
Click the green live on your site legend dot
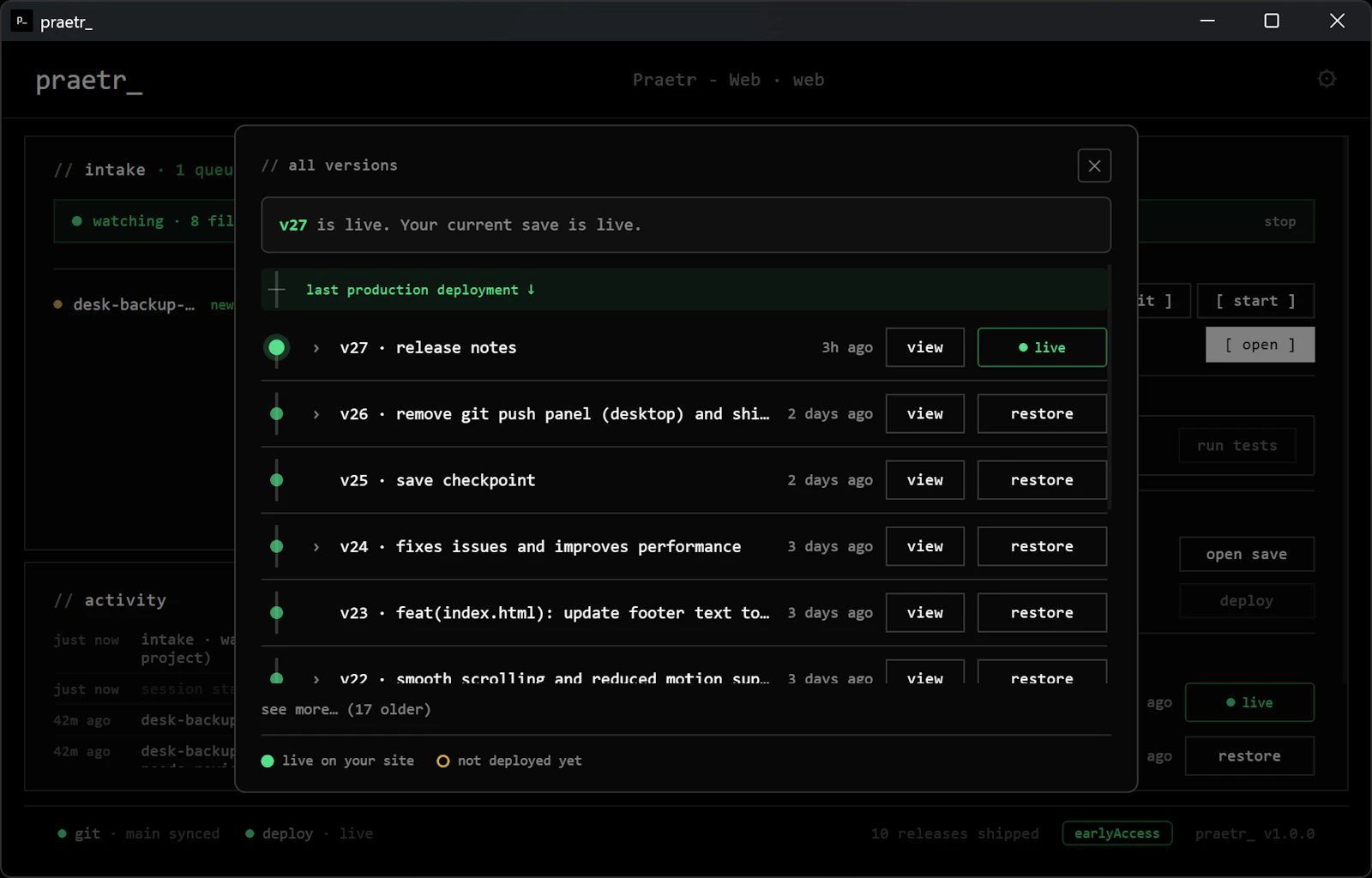click(268, 761)
